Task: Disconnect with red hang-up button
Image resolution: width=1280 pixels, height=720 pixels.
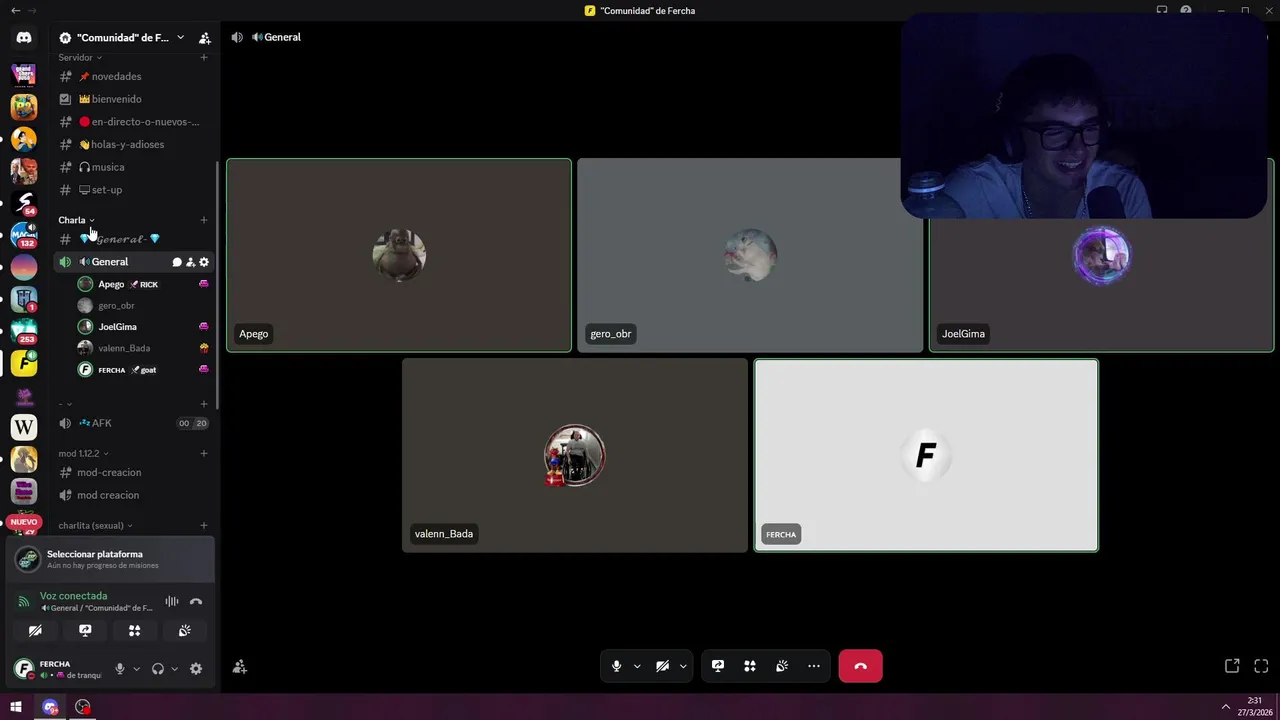Action: (x=860, y=666)
